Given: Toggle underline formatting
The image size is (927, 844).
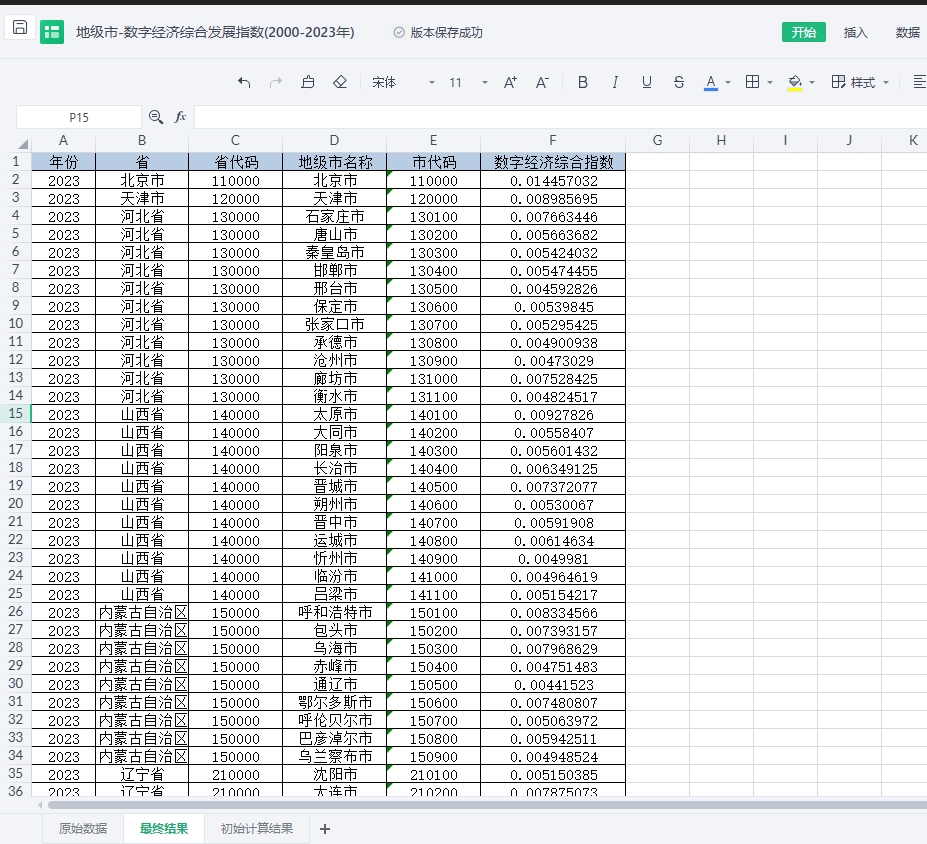Looking at the screenshot, I should click(x=647, y=82).
